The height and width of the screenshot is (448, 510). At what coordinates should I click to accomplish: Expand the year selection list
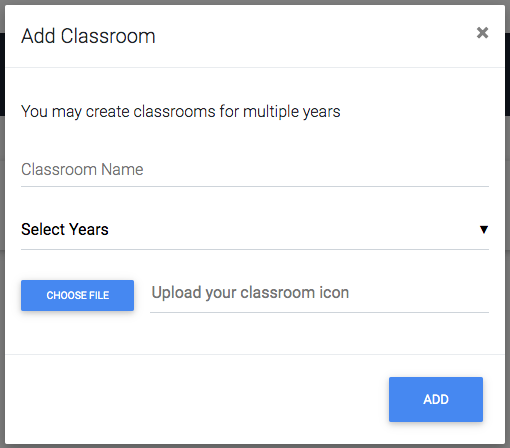click(x=255, y=230)
